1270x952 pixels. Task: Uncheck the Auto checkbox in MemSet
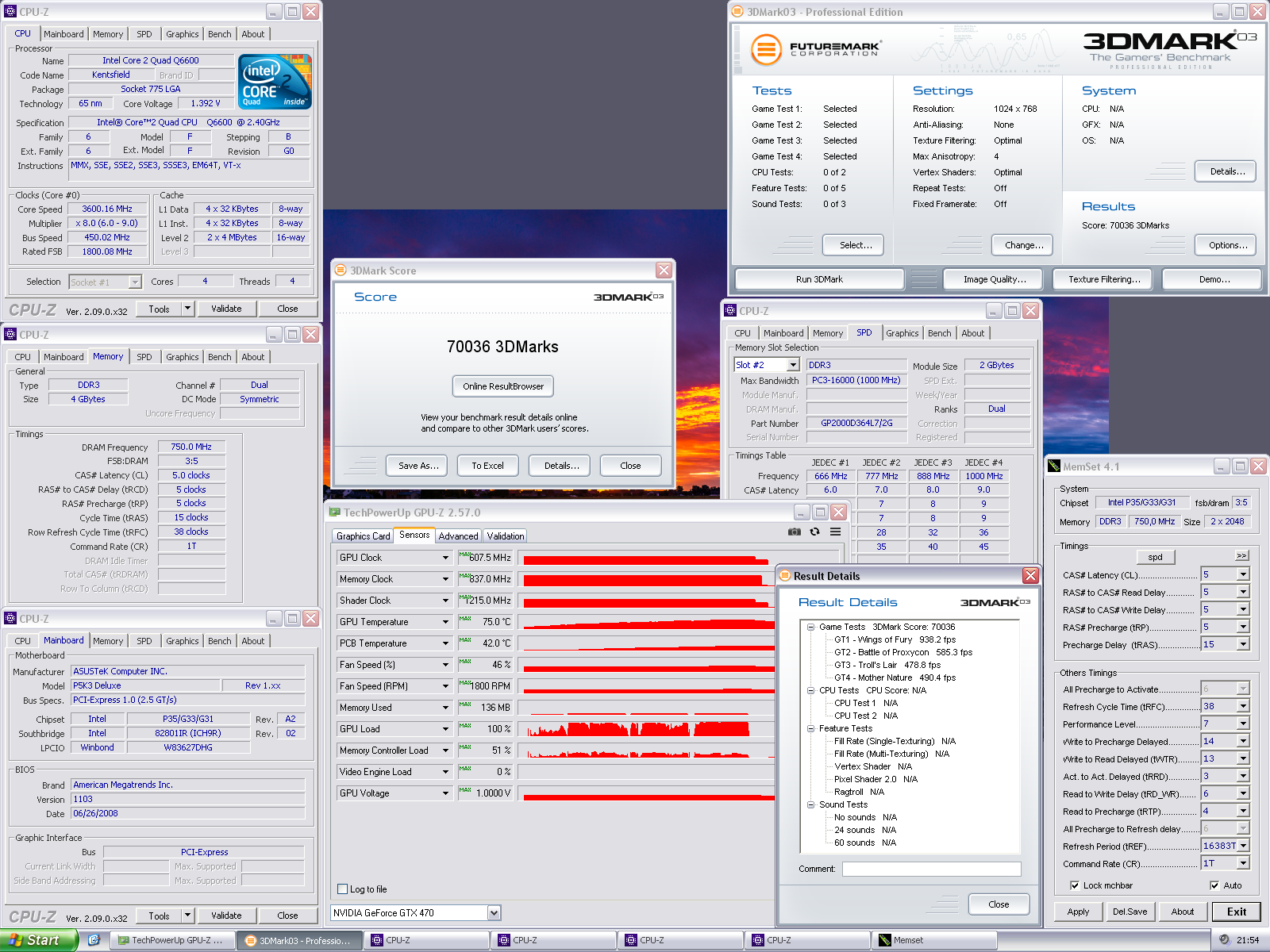click(x=1214, y=885)
